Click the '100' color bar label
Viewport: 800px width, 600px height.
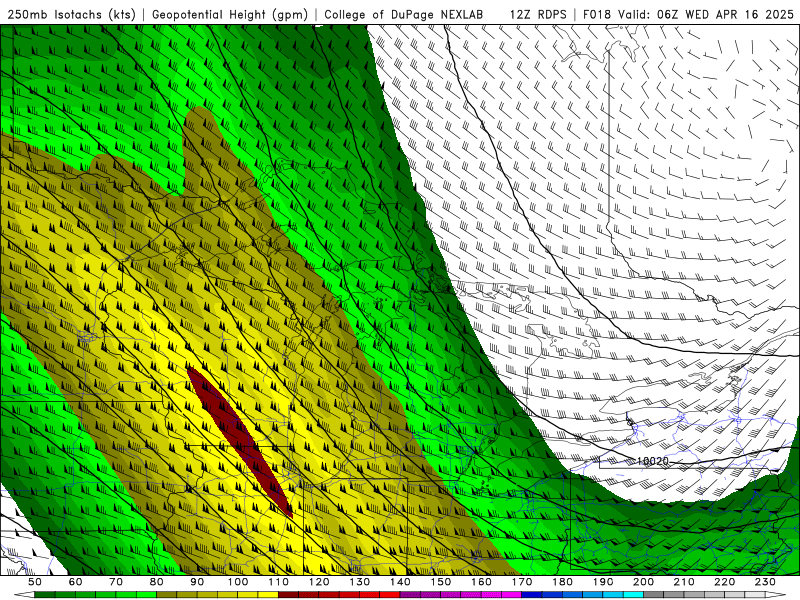[x=238, y=582]
